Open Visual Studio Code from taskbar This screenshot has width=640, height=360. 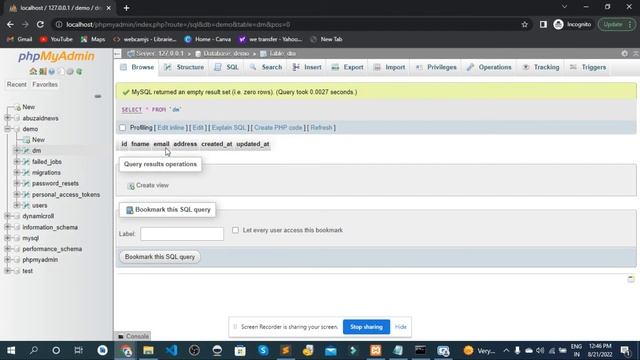point(171,350)
